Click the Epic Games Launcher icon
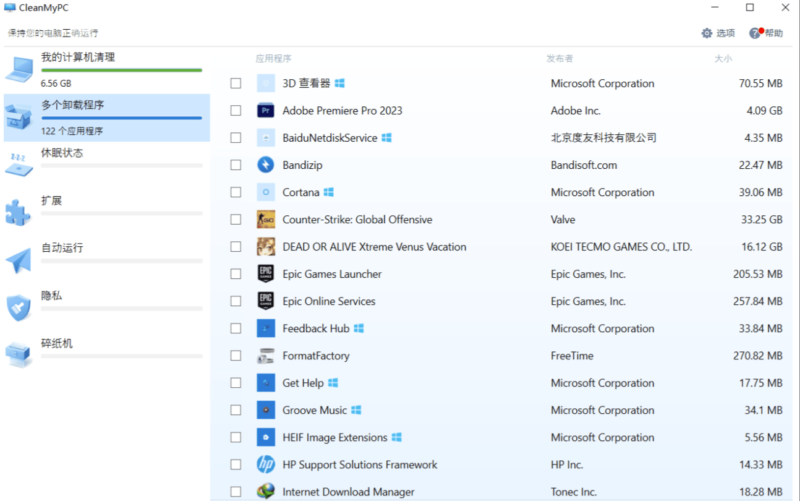 [x=265, y=274]
